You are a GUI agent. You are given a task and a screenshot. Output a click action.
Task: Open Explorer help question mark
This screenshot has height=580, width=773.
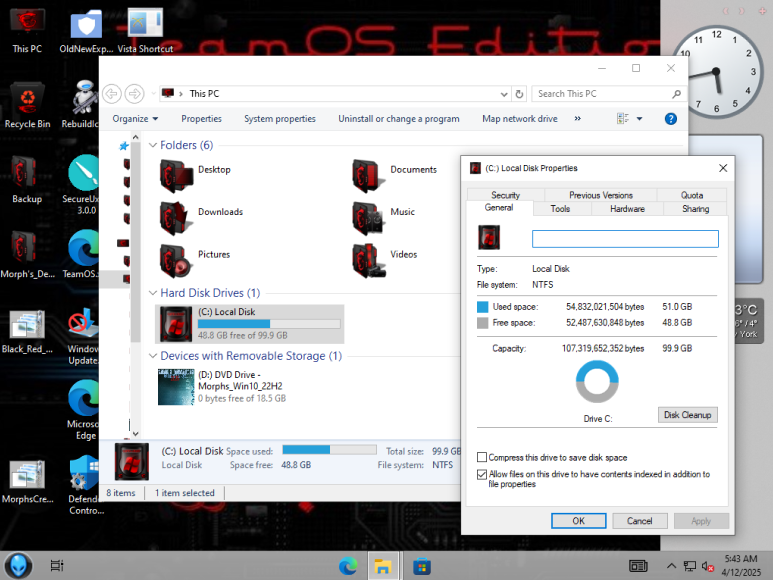[670, 119]
